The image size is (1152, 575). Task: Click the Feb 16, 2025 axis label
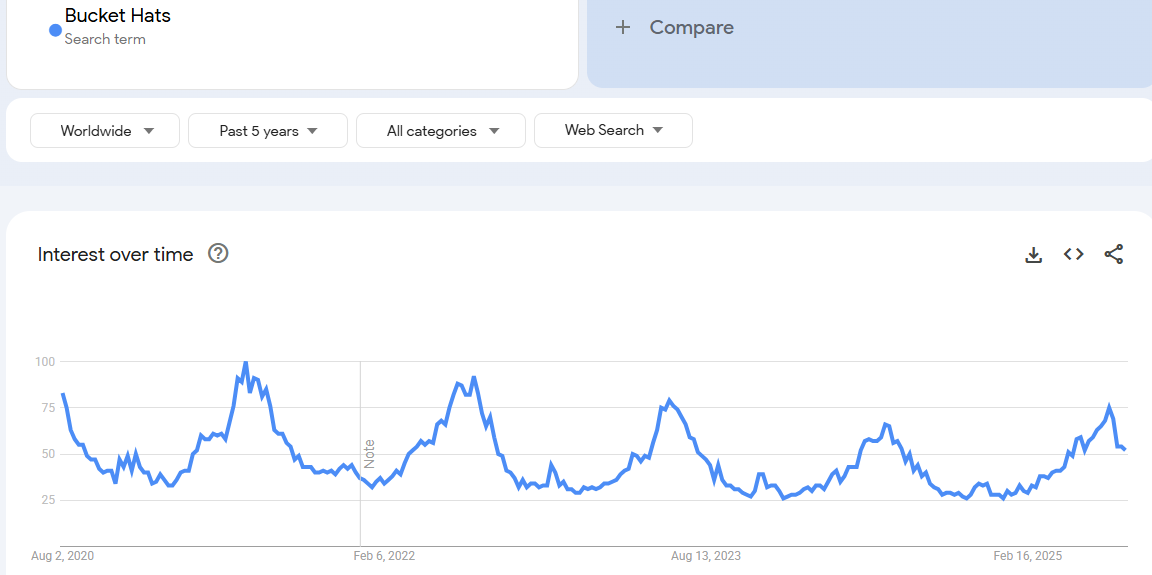coord(1027,556)
